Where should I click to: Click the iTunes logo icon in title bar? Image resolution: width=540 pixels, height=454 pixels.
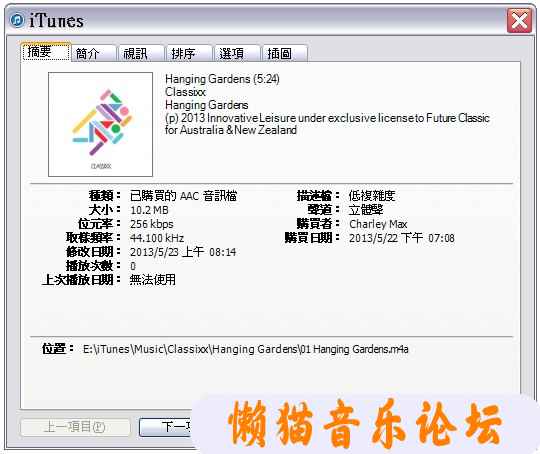[x=17, y=20]
